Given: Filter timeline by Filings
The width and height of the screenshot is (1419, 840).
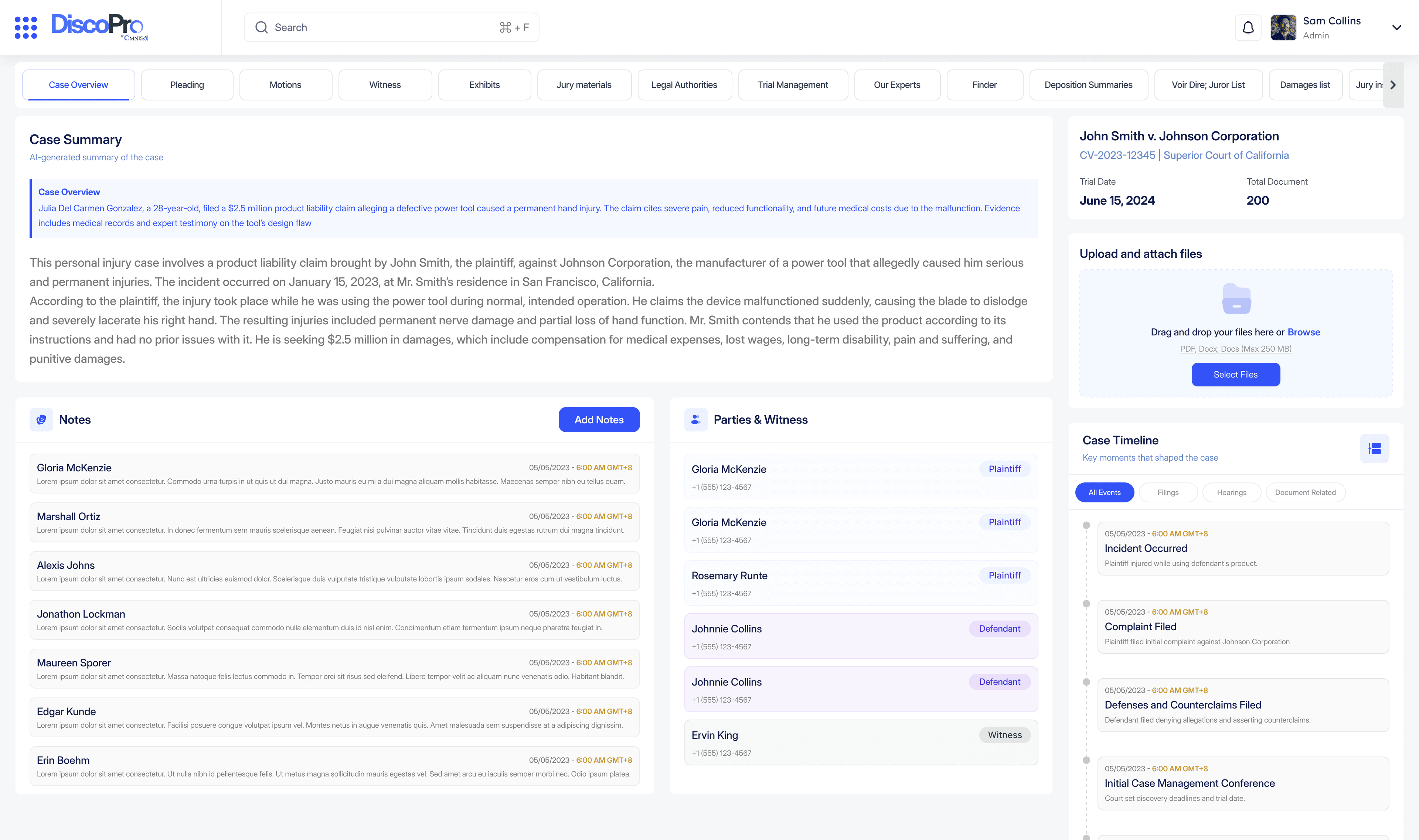Looking at the screenshot, I should point(1168,492).
